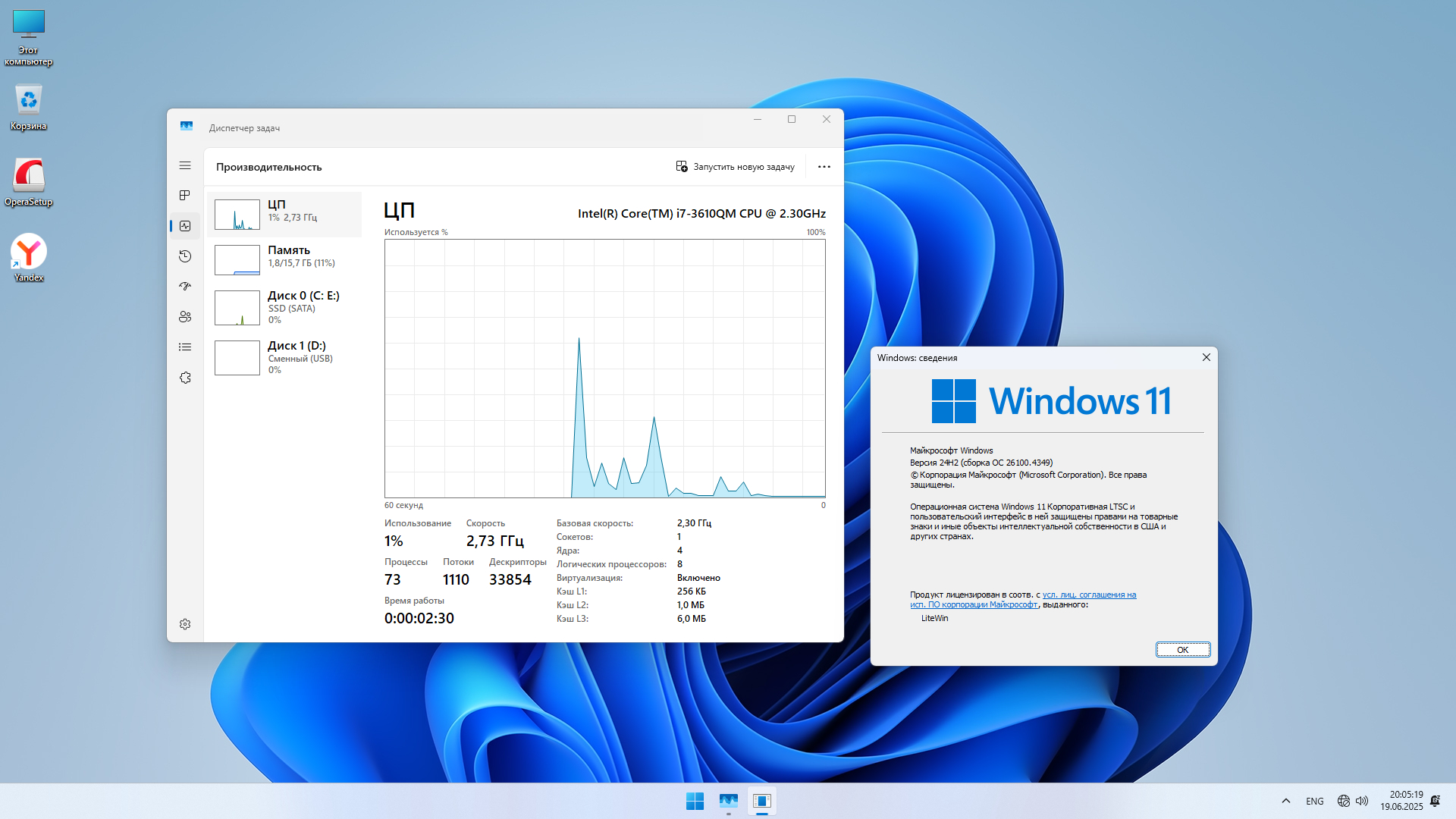The image size is (1456, 819).
Task: Click OK in the Windows info dialog
Action: (1182, 650)
